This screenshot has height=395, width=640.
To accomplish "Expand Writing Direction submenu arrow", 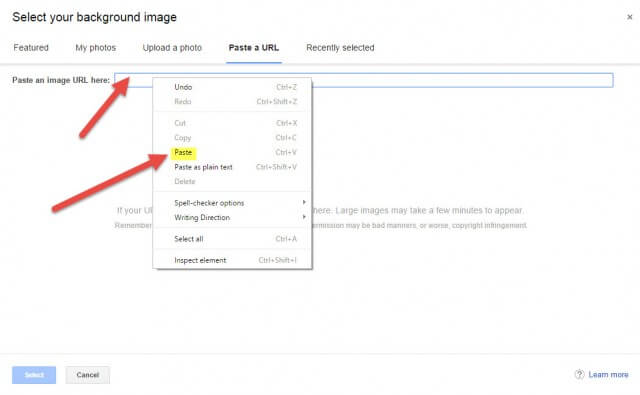I will point(304,217).
